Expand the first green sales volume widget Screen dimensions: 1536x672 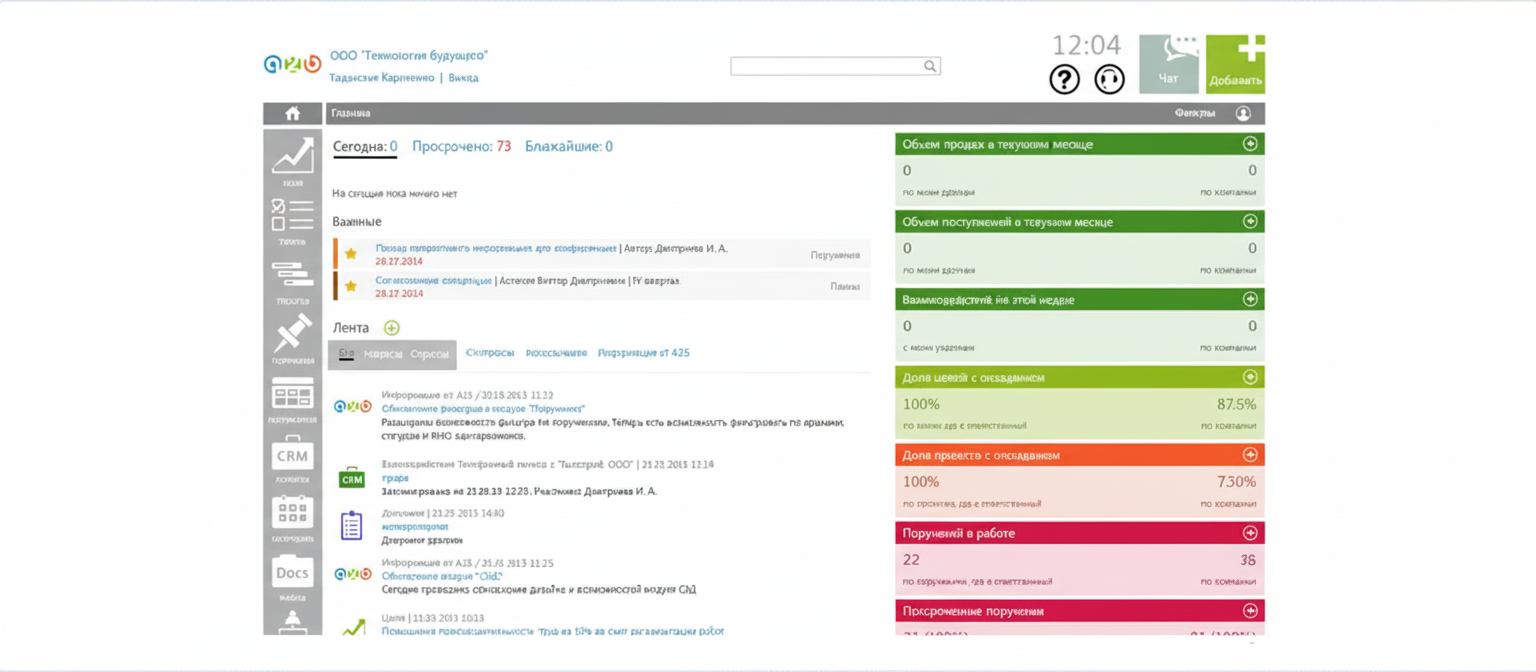(1249, 144)
